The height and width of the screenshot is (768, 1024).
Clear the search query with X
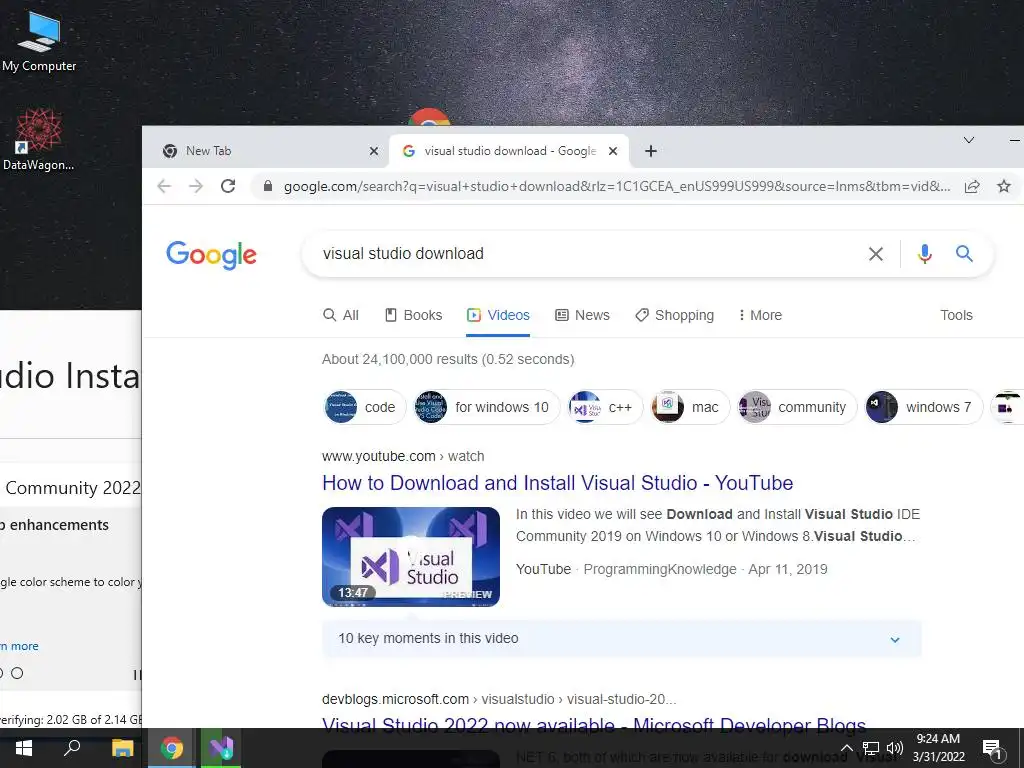point(876,253)
